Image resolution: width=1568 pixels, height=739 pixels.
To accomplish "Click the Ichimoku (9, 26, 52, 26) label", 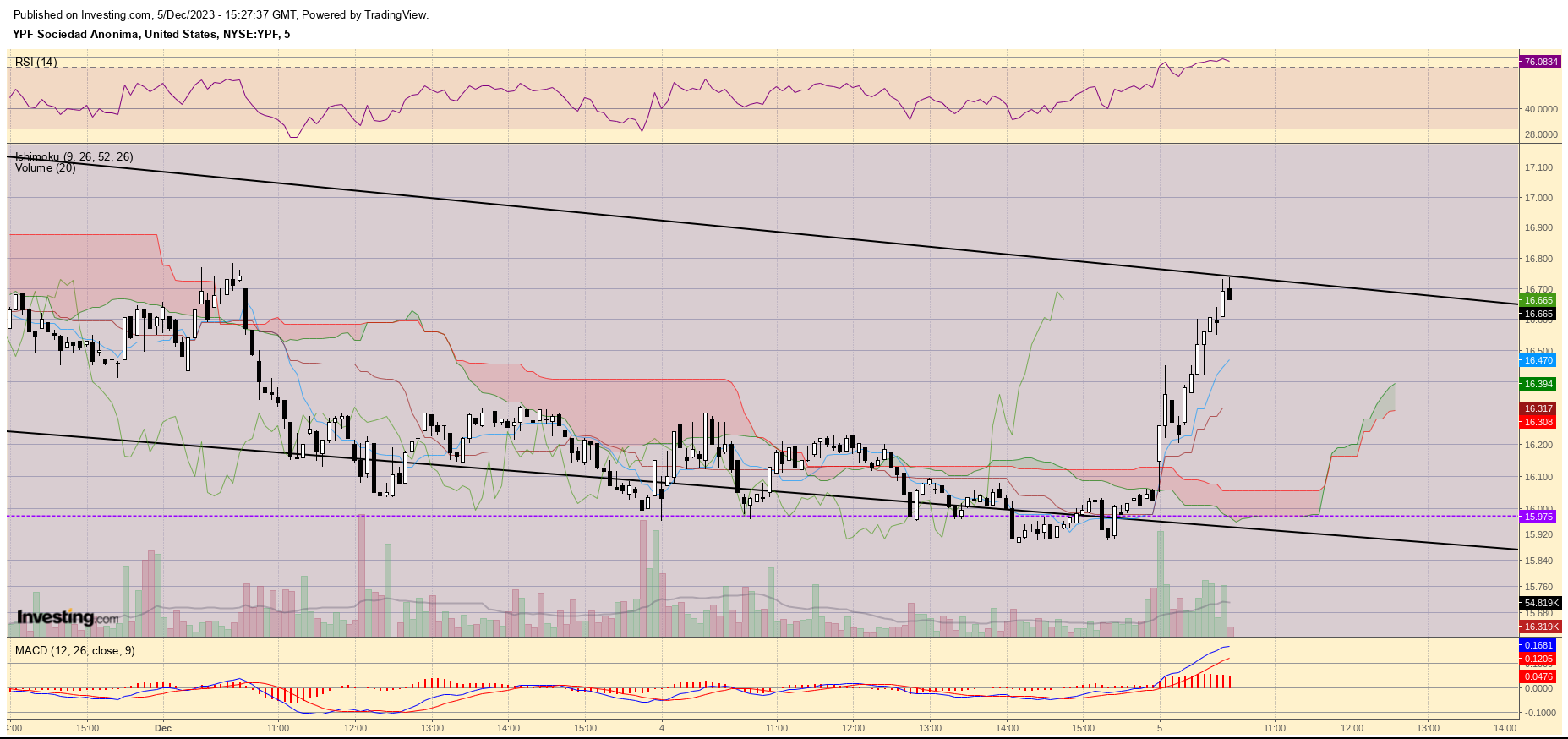I will click(74, 156).
